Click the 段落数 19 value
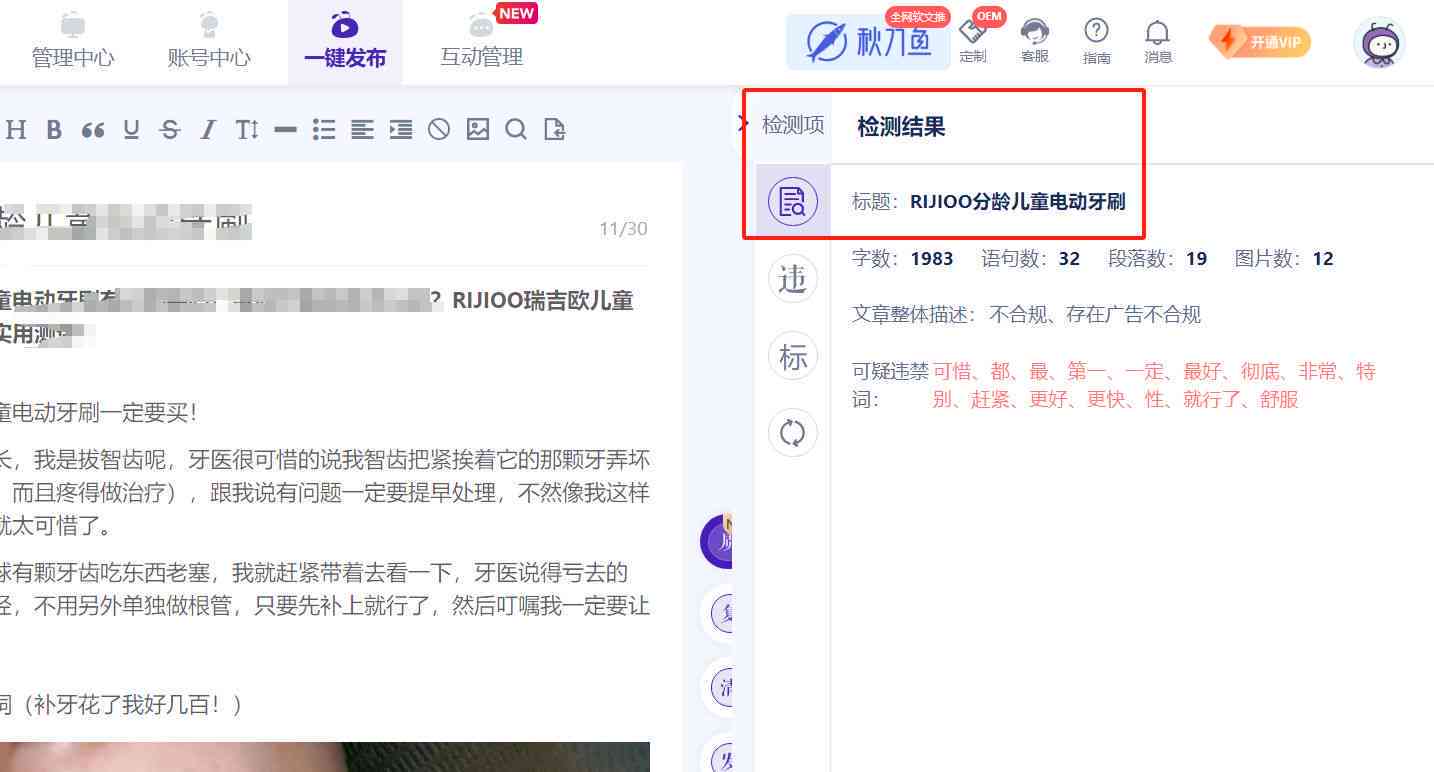 [1196, 259]
